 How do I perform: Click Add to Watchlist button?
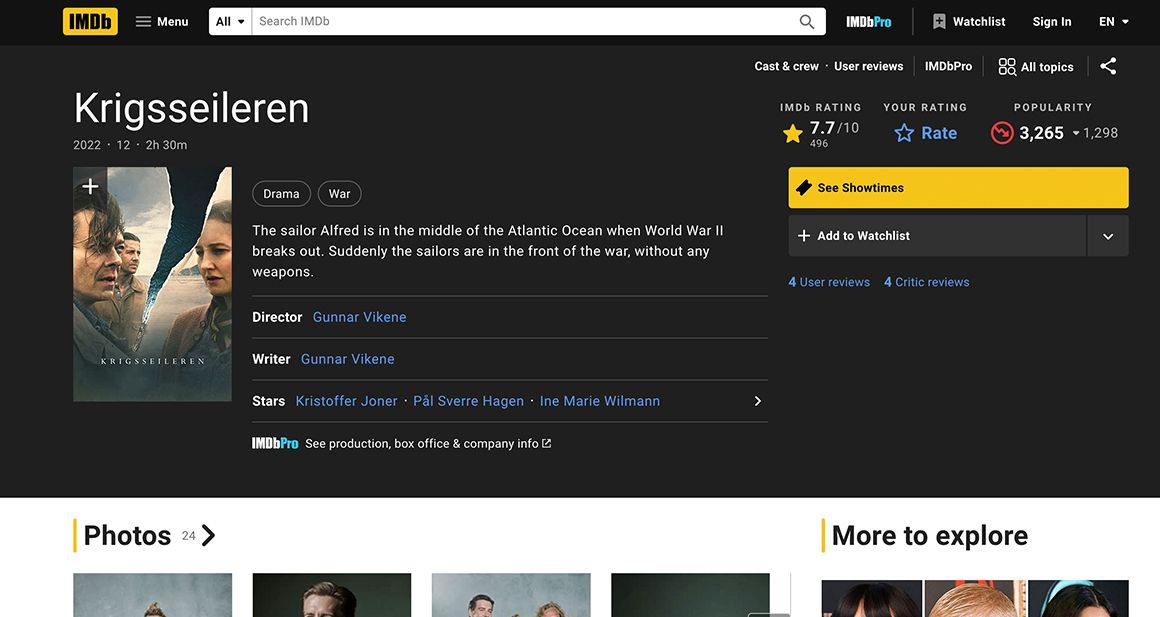[937, 236]
